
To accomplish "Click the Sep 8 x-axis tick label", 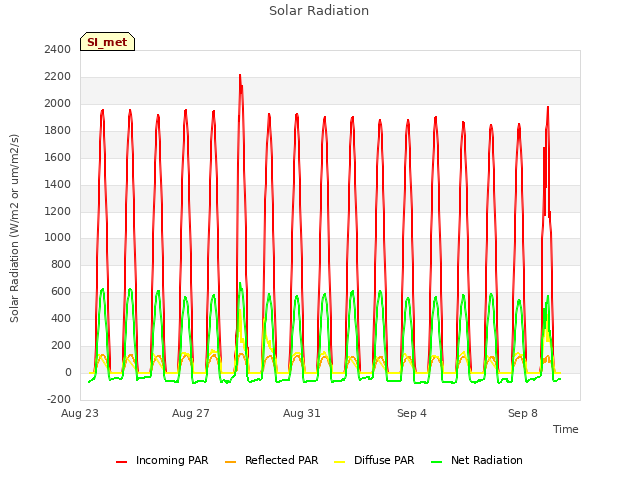I will point(523,413).
